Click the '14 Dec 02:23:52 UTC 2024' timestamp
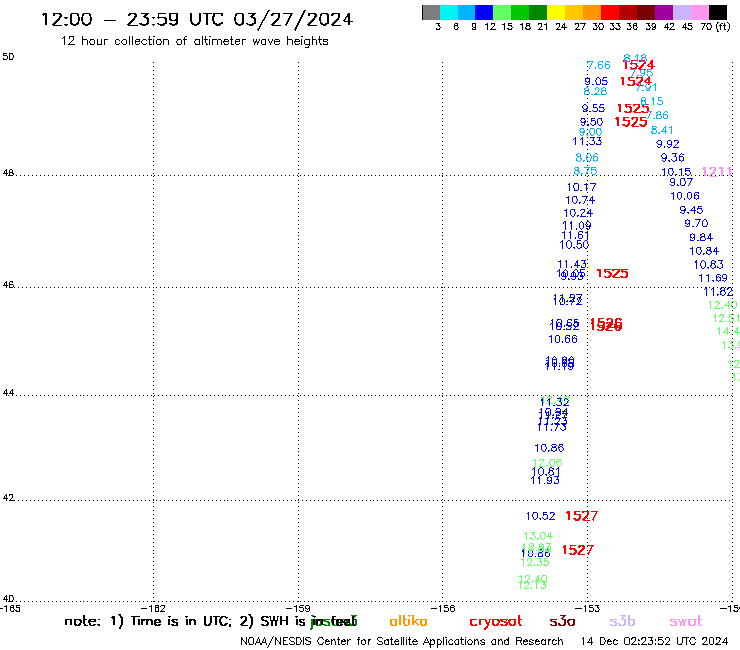 pos(654,641)
